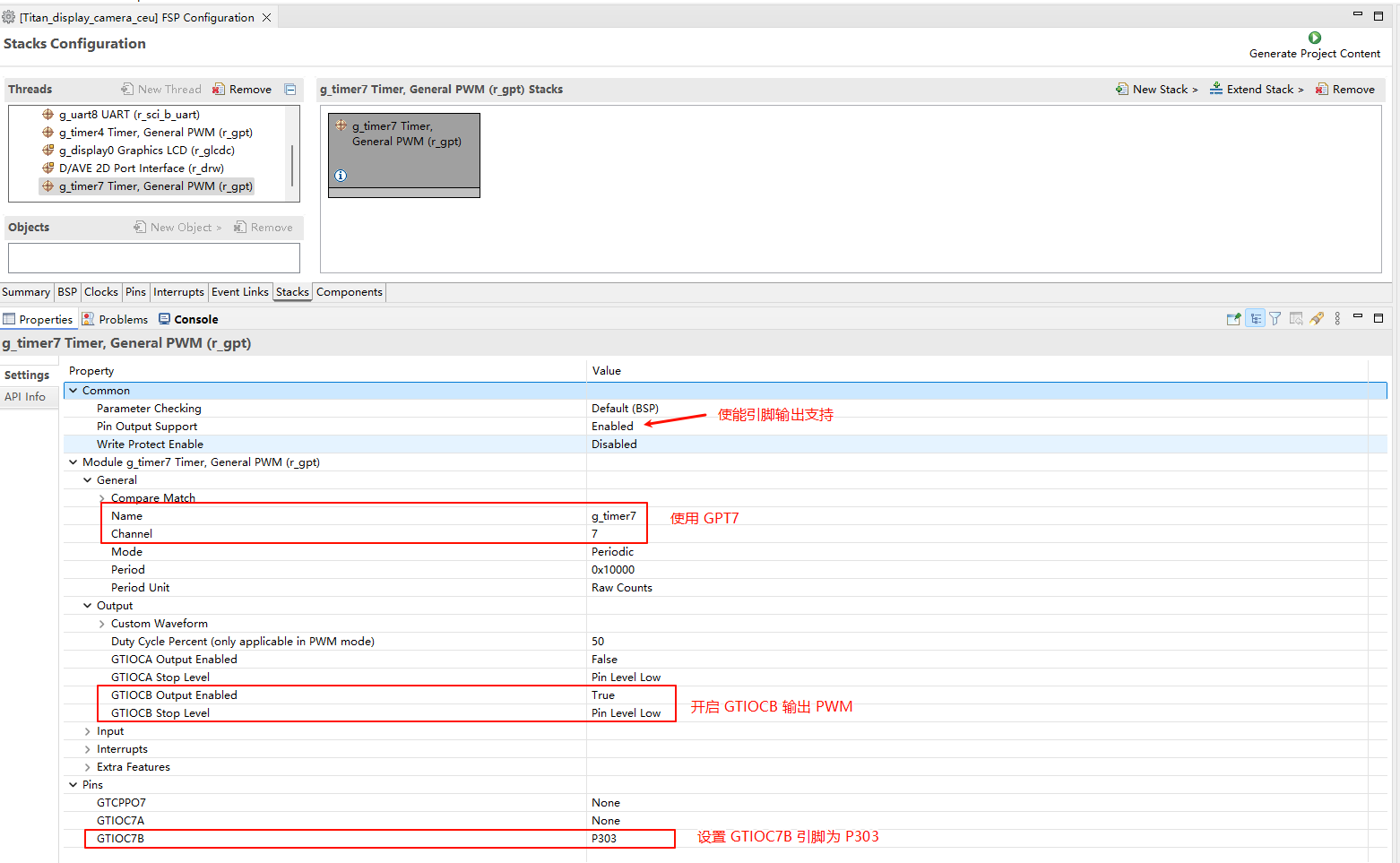
Task: Click the collapse icon in Threads header
Action: coord(290,90)
